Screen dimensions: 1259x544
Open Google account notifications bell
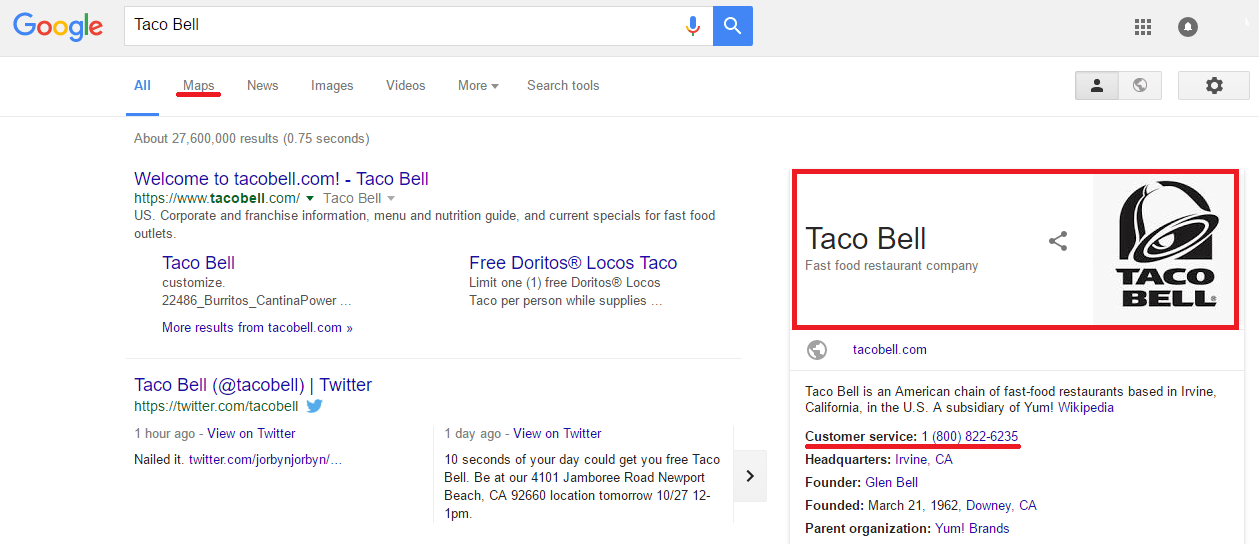coord(1188,27)
